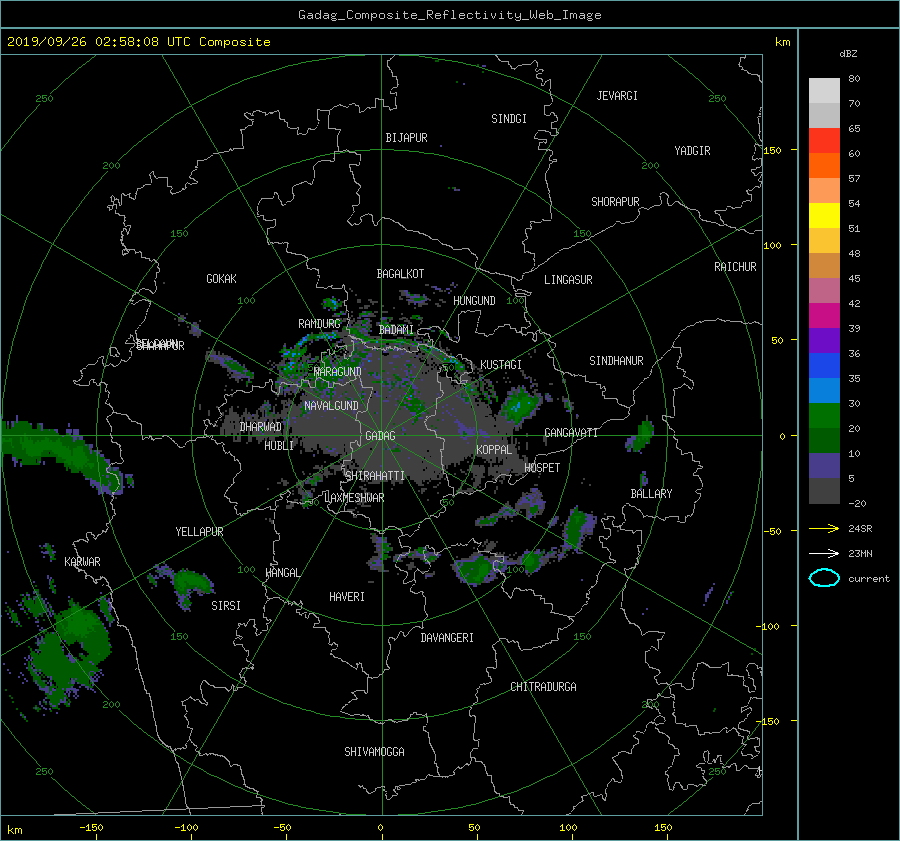Click the KUSTAGI city label

pos(501,365)
